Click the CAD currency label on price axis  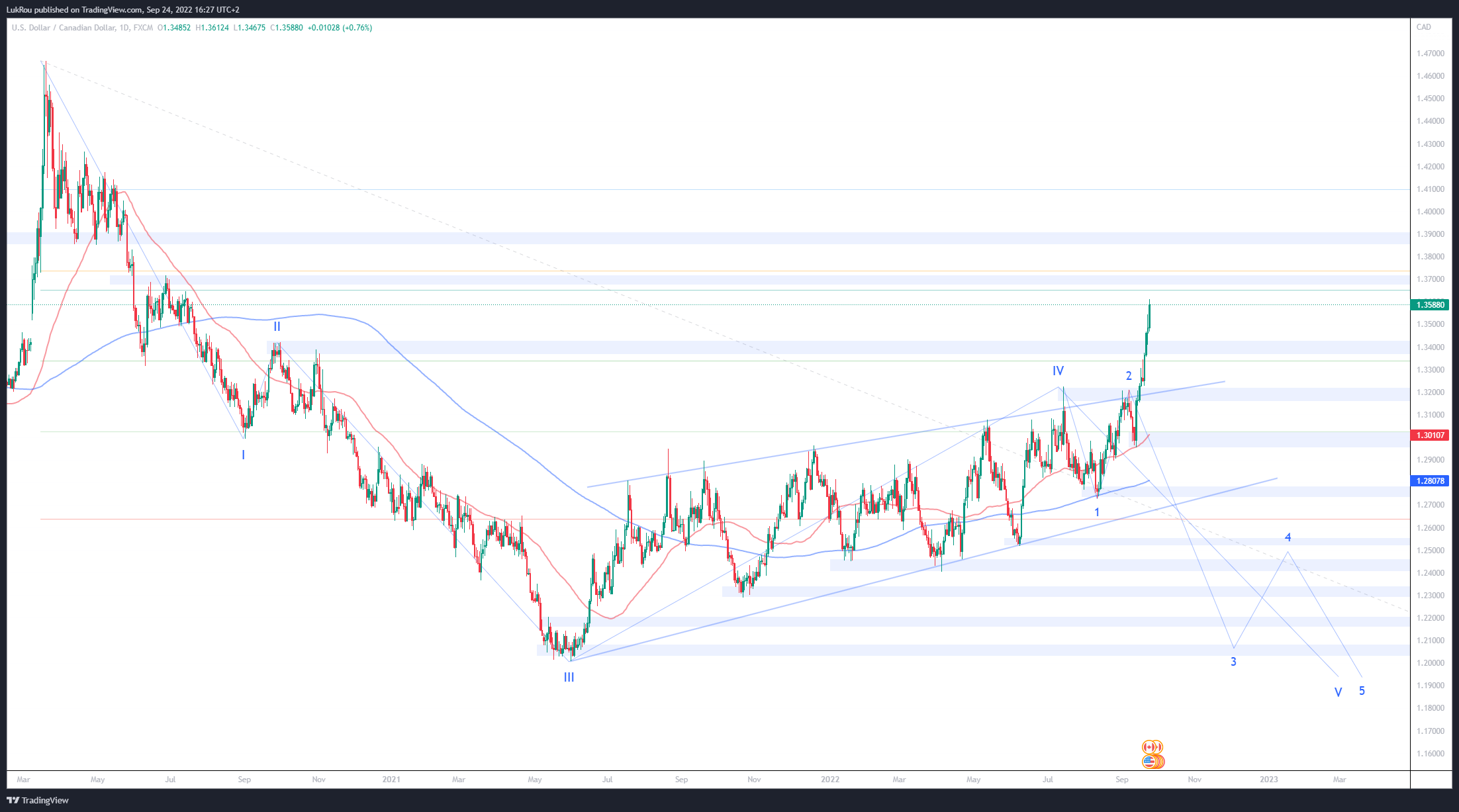point(1423,27)
